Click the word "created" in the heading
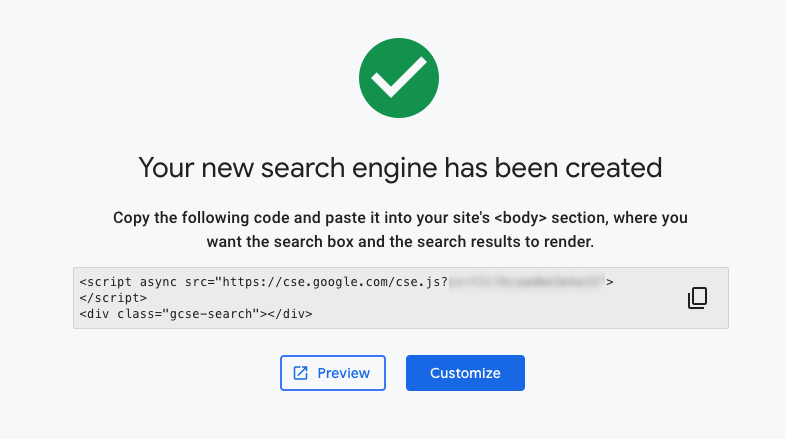 click(614, 168)
